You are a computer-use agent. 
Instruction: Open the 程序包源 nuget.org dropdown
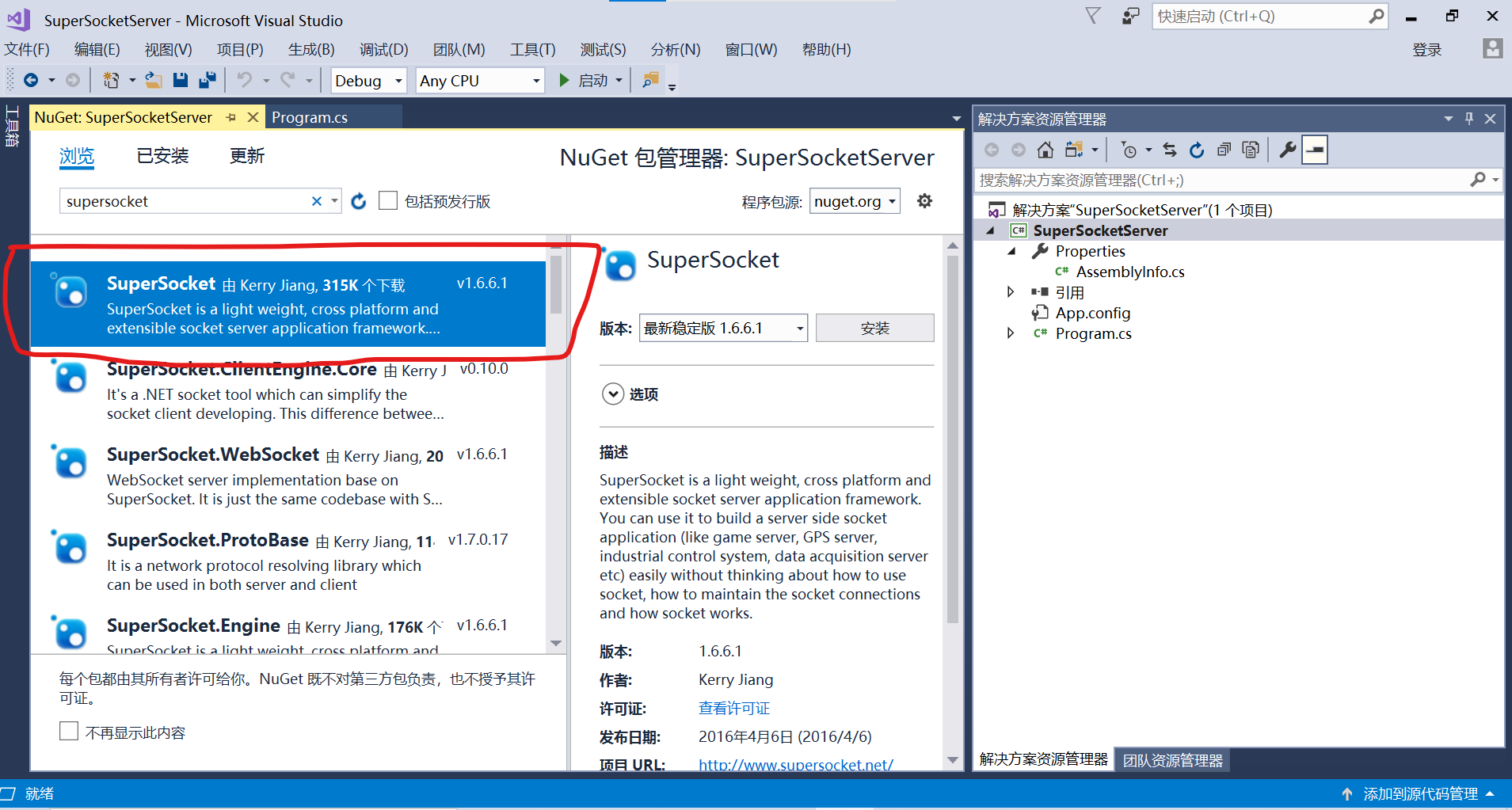pos(855,201)
